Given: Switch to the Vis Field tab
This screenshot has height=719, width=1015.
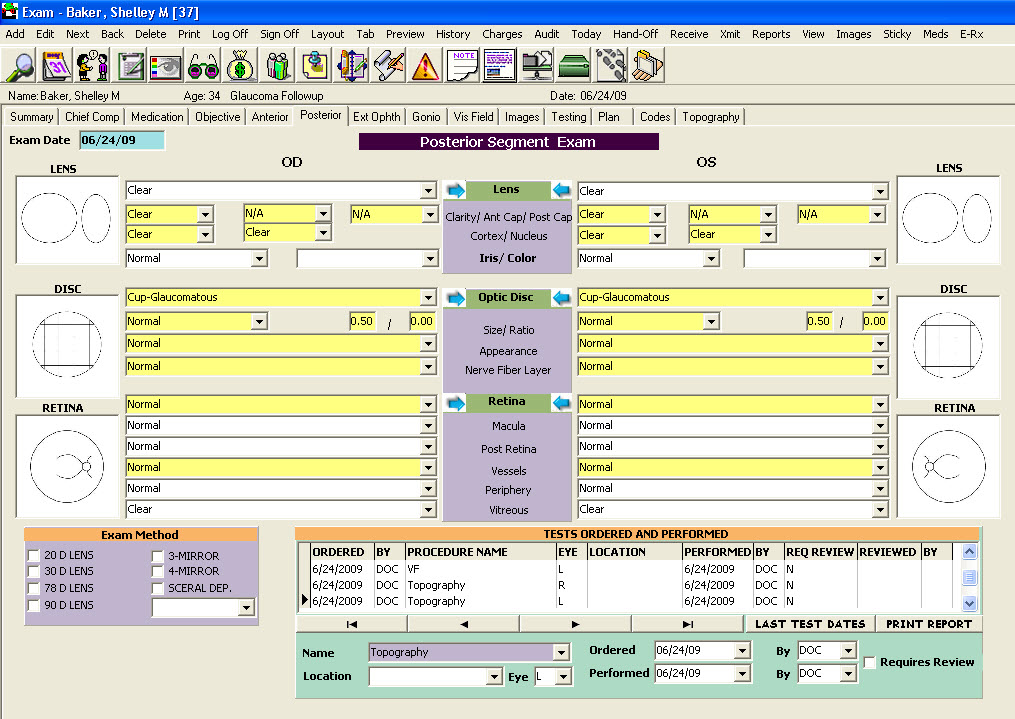Looking at the screenshot, I should [x=473, y=117].
